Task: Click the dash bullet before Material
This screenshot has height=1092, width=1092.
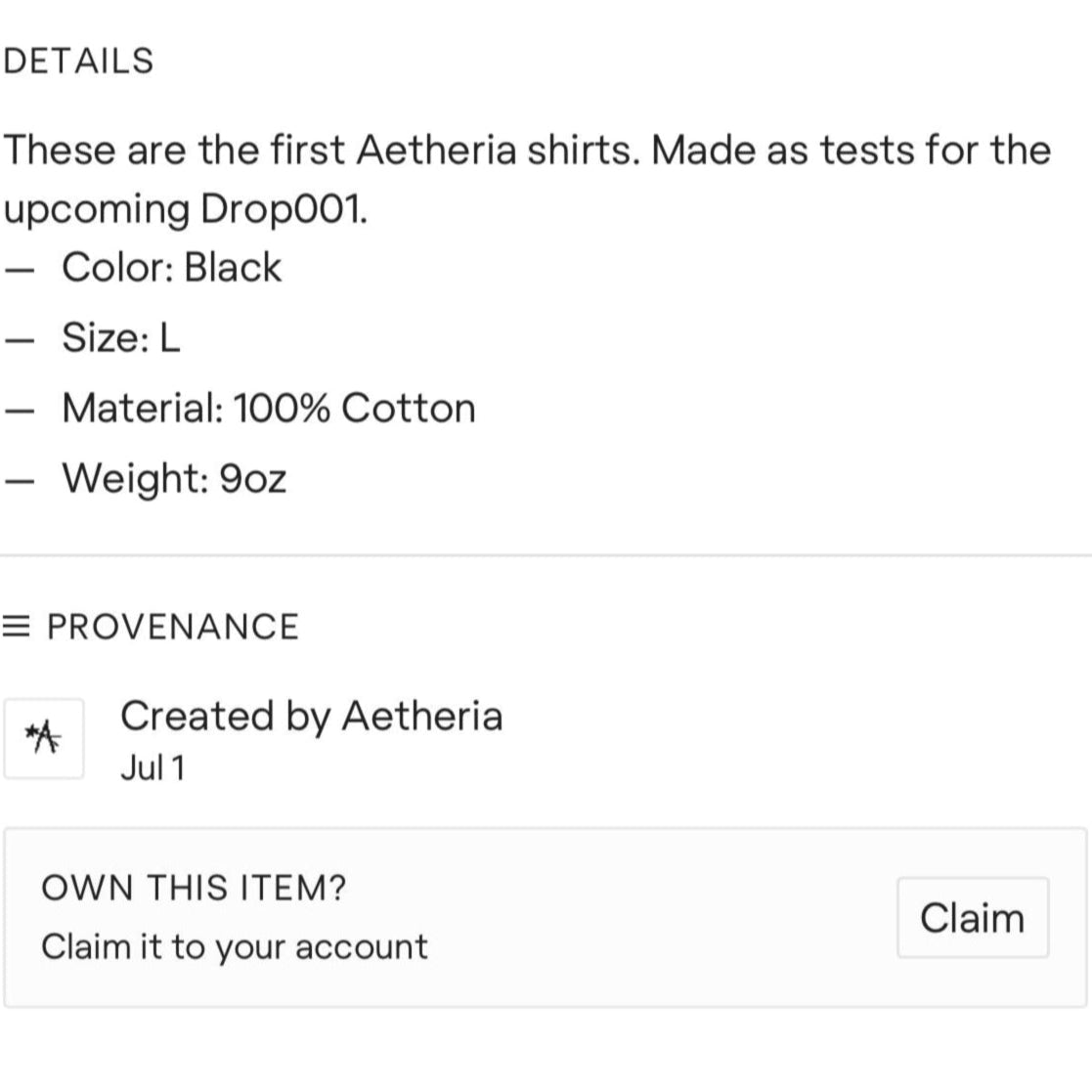Action: pos(18,411)
